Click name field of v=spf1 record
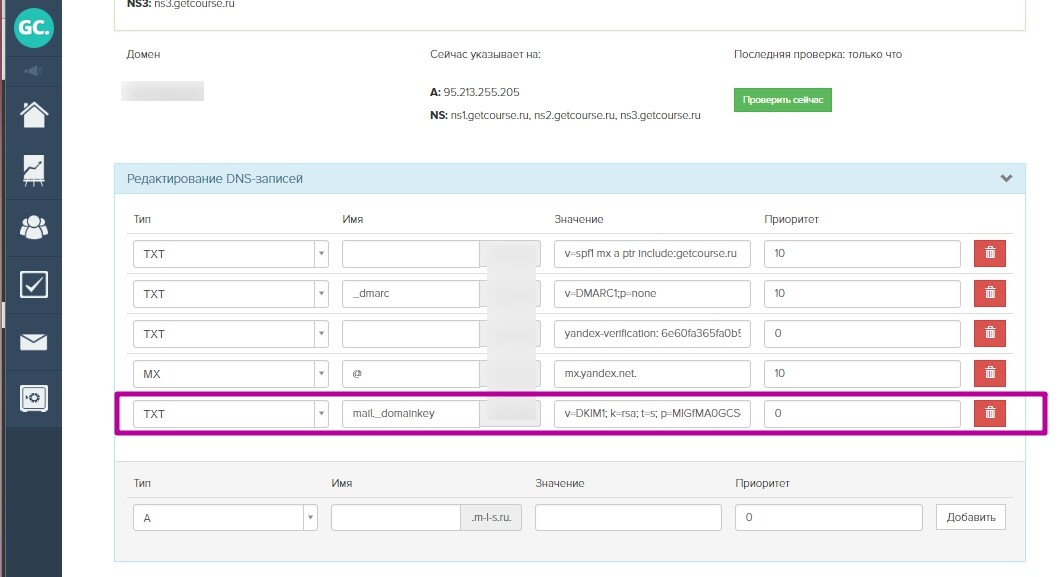 411,253
